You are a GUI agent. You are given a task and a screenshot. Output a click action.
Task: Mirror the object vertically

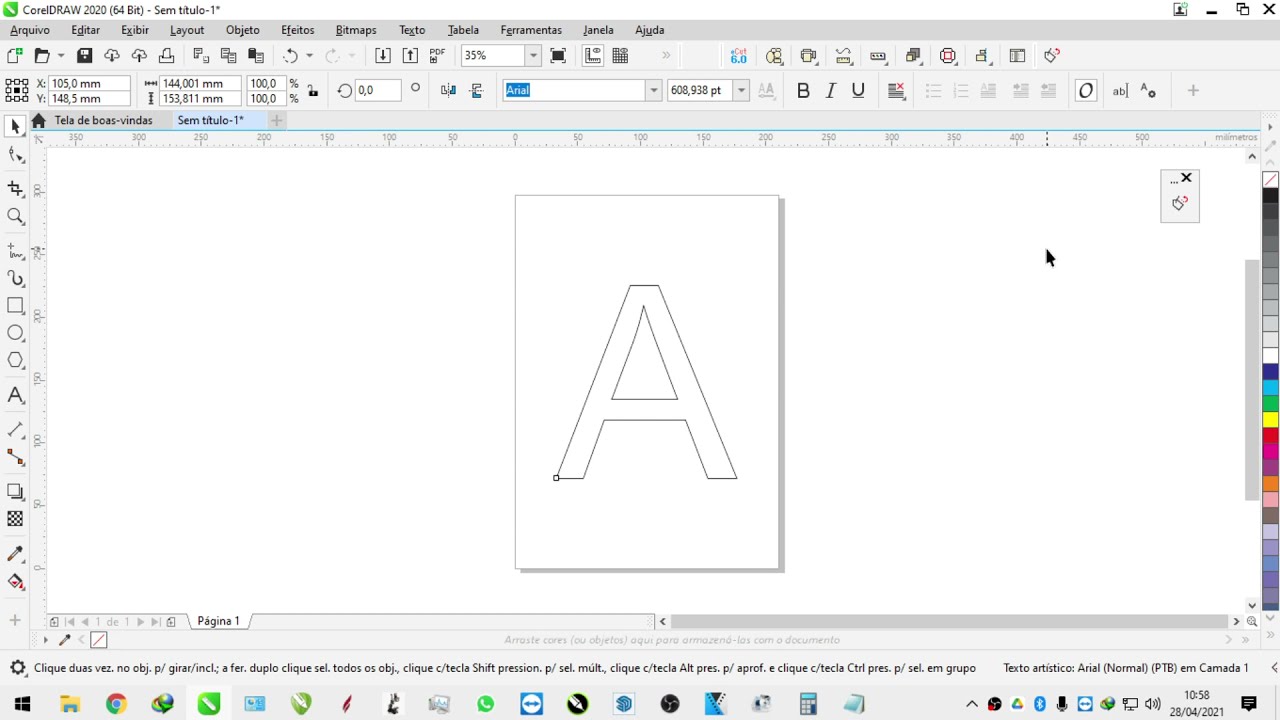pos(476,90)
